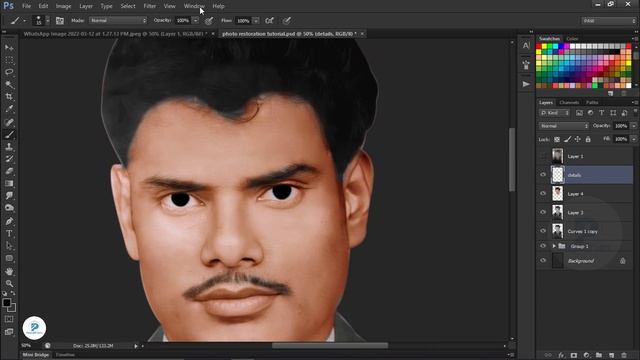Select the Magic Wand tool
640x360 pixels.
click(x=9, y=84)
